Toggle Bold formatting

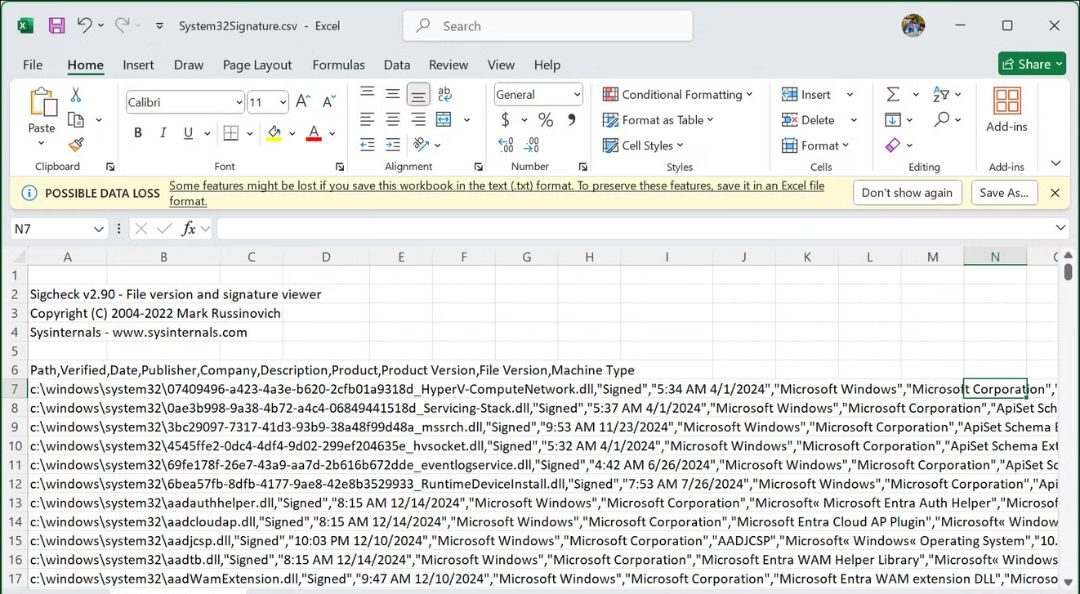138,133
